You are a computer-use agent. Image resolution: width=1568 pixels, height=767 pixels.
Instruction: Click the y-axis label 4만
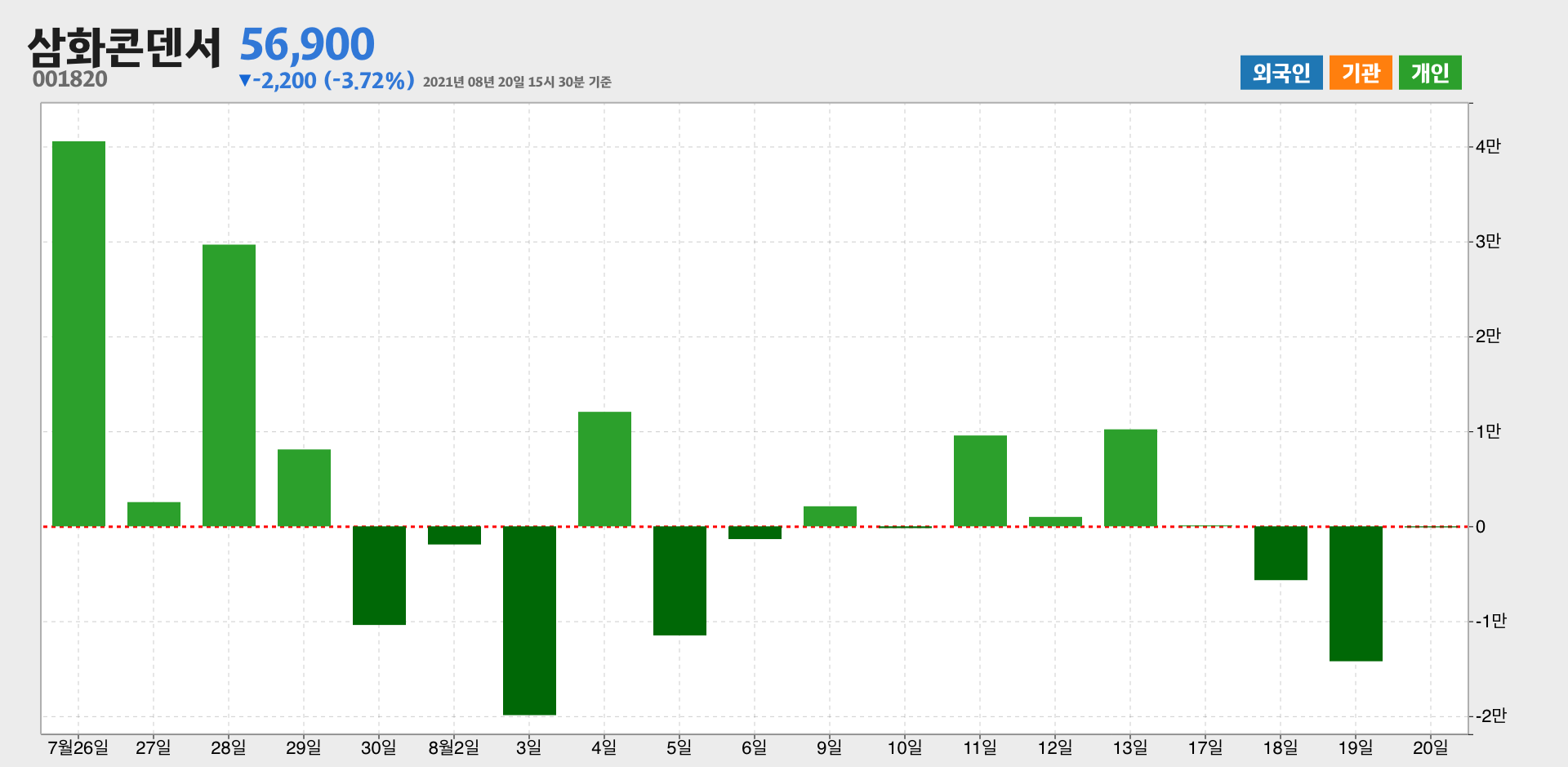click(x=1488, y=146)
